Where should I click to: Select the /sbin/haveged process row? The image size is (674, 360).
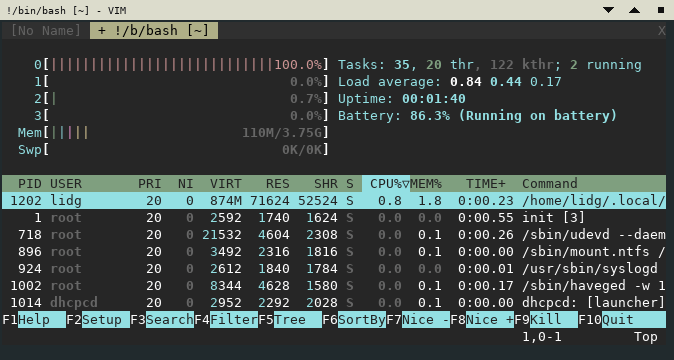tap(334, 286)
